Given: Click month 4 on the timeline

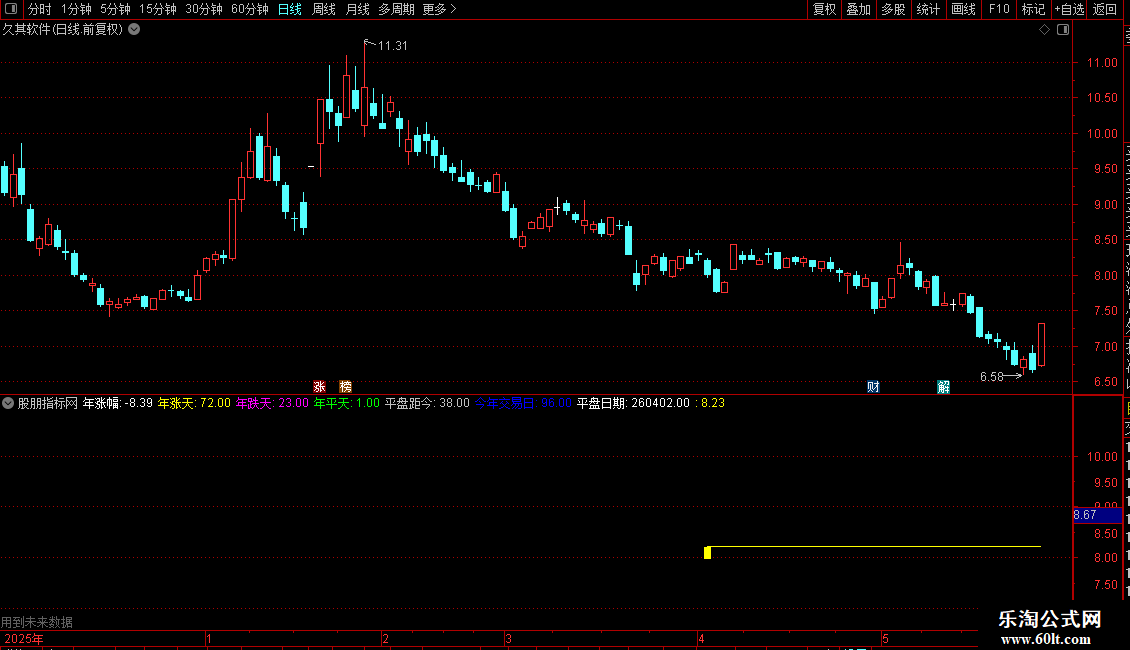Looking at the screenshot, I should click(700, 639).
